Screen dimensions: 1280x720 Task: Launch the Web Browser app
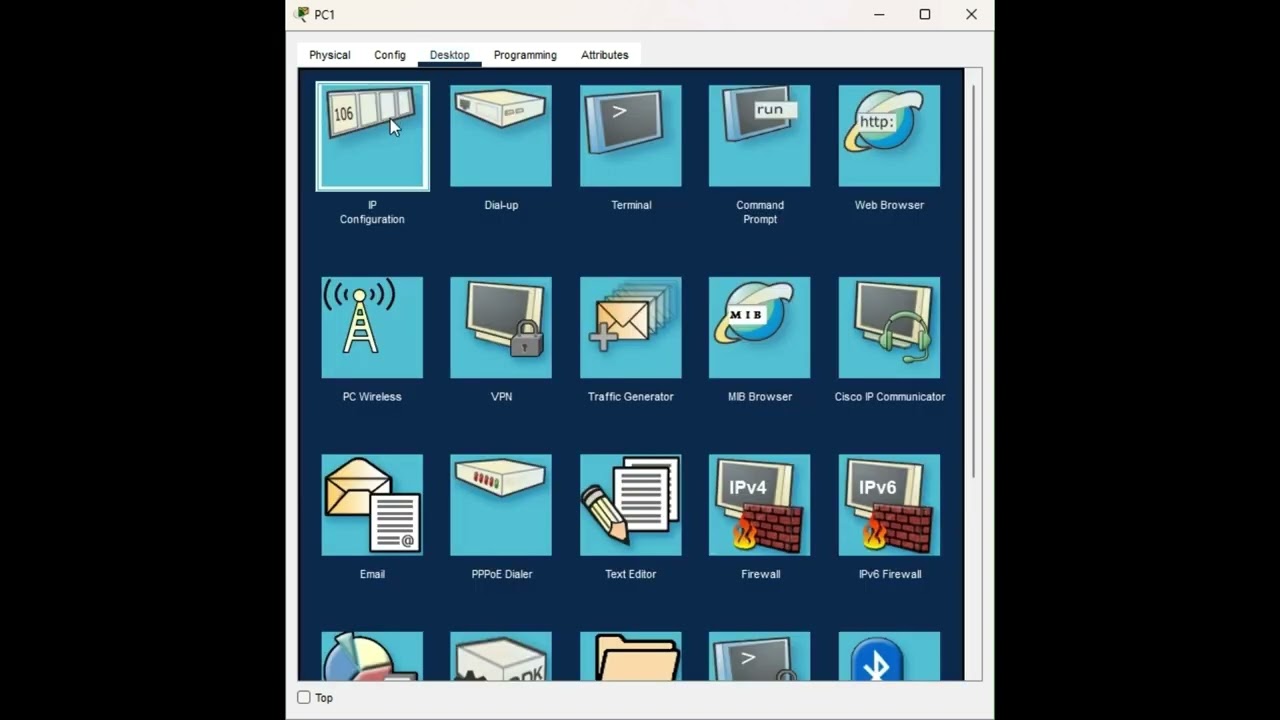[889, 136]
